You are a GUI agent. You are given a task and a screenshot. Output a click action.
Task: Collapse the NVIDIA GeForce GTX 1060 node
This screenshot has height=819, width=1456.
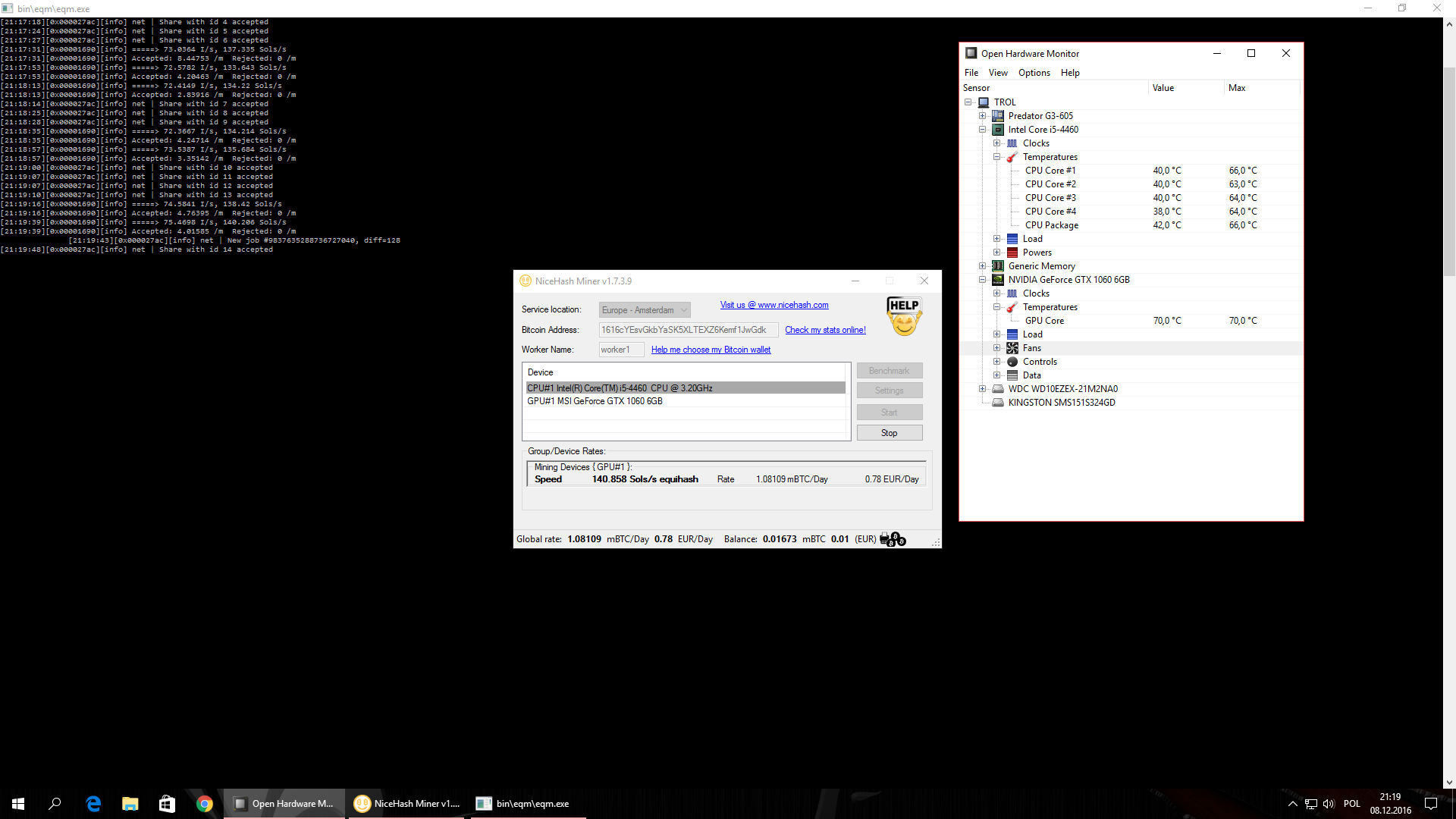click(x=983, y=280)
